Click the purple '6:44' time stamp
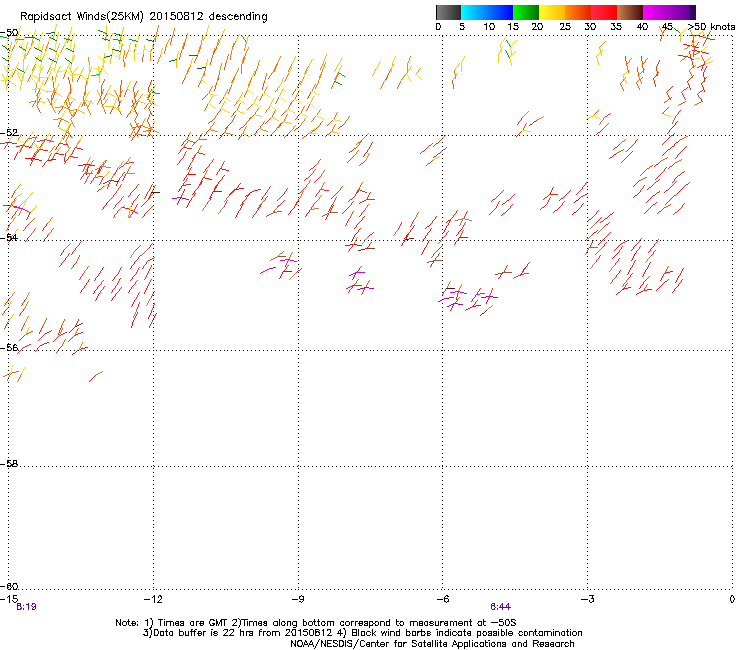The image size is (740, 650). 500,607
